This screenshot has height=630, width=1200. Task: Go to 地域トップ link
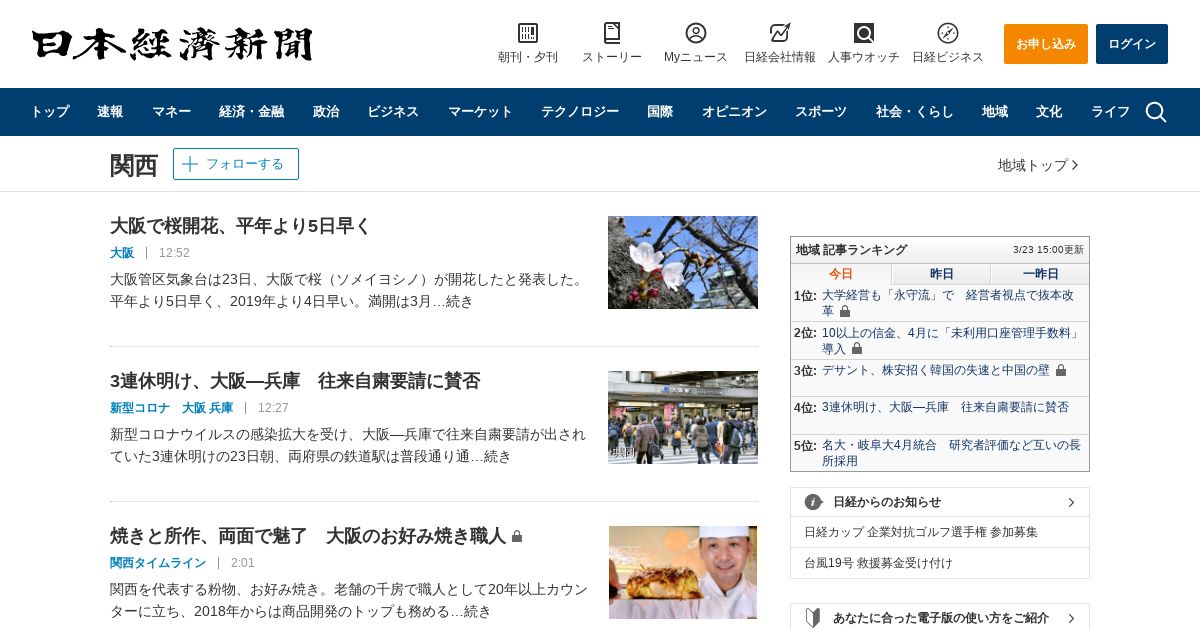1038,165
